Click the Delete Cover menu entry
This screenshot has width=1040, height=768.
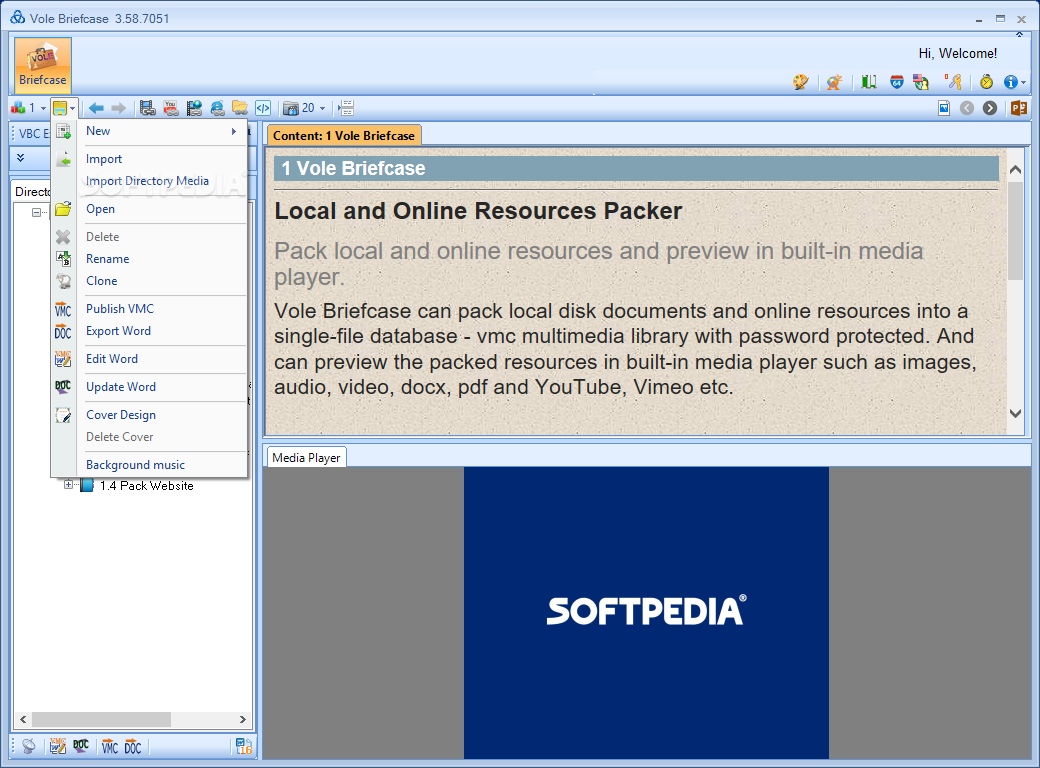(x=149, y=437)
